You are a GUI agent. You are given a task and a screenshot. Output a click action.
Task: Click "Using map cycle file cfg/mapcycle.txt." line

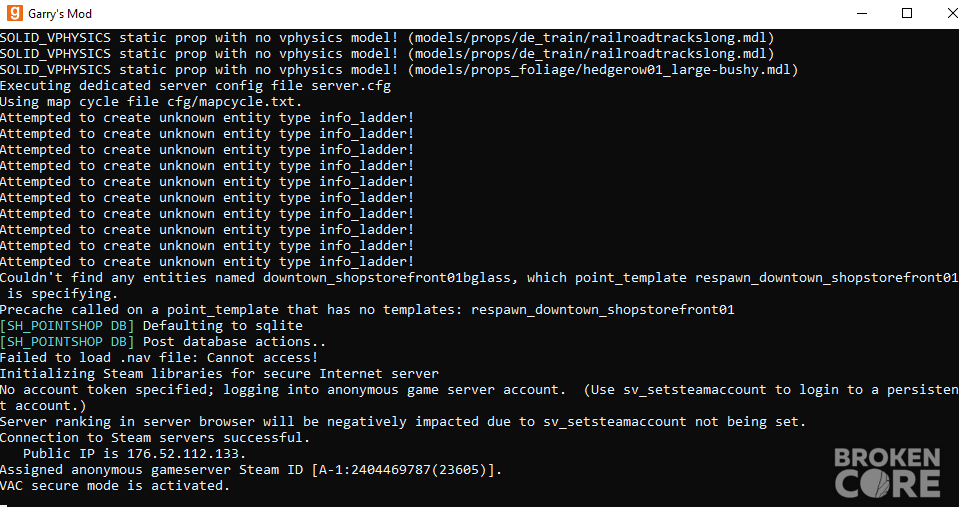pos(151,102)
